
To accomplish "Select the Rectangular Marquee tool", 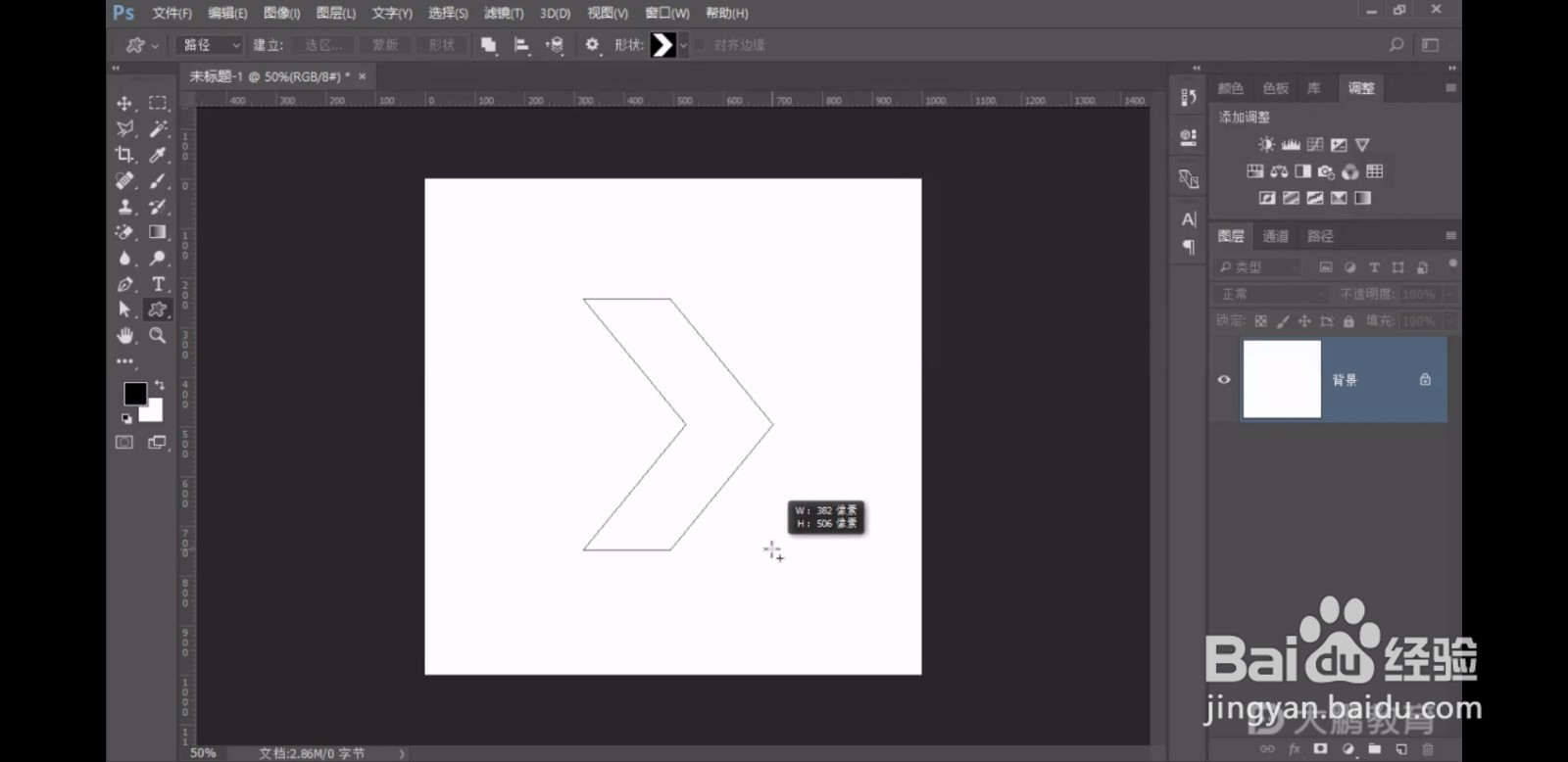I will coord(157,103).
